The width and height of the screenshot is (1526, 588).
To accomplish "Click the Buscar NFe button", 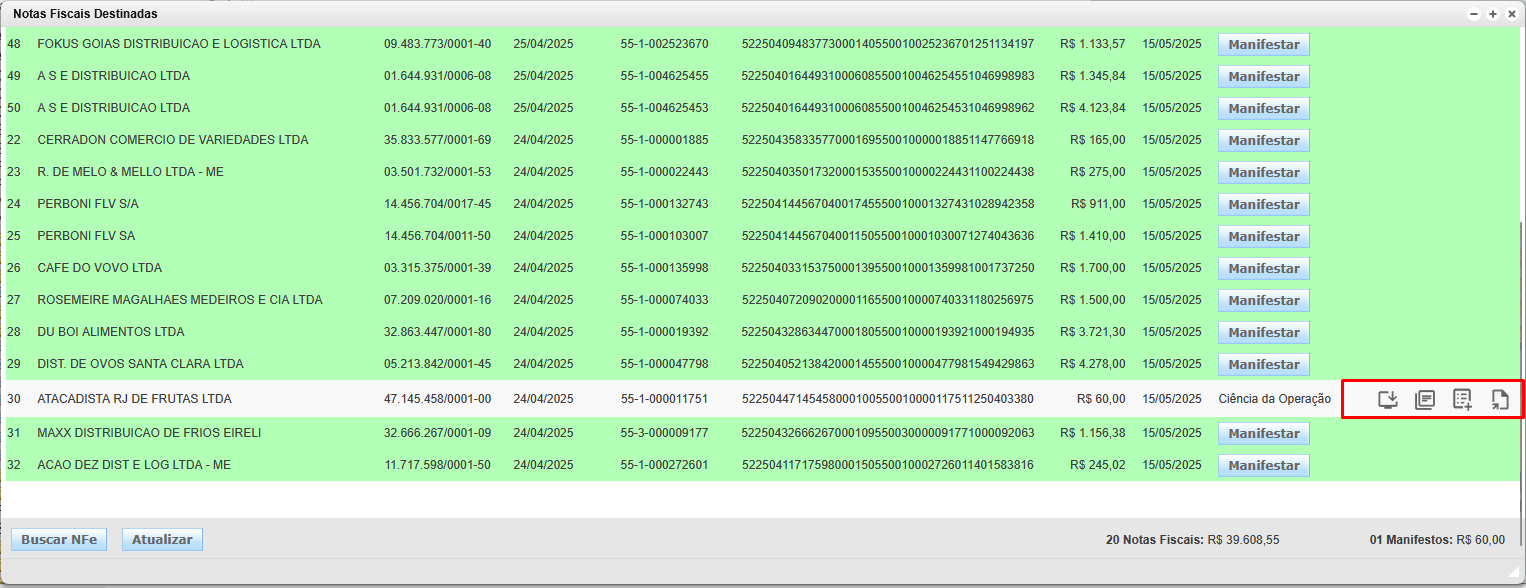I will coord(59,540).
